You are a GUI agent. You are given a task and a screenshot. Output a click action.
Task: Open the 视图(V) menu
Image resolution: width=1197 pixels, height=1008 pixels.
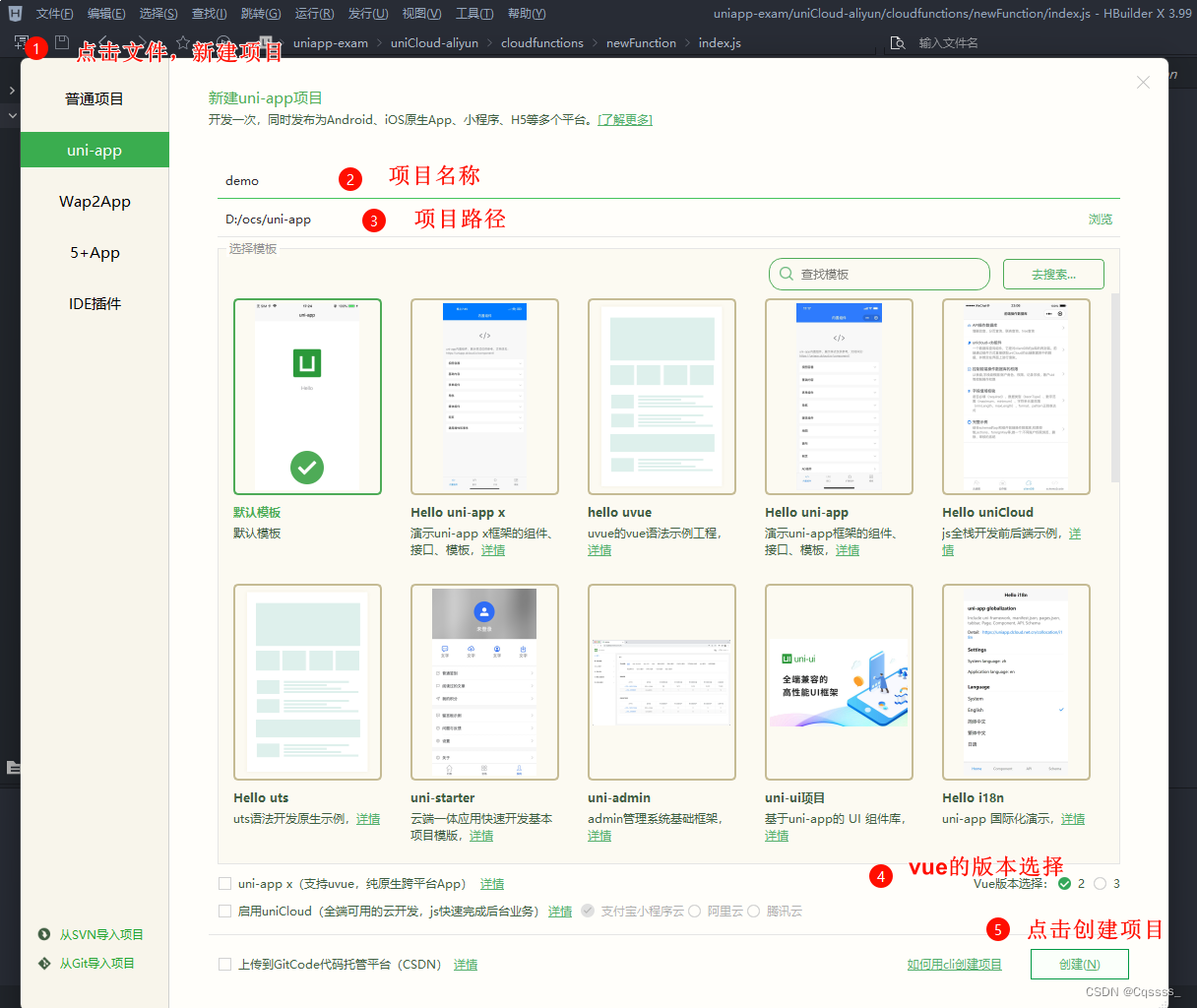click(421, 14)
